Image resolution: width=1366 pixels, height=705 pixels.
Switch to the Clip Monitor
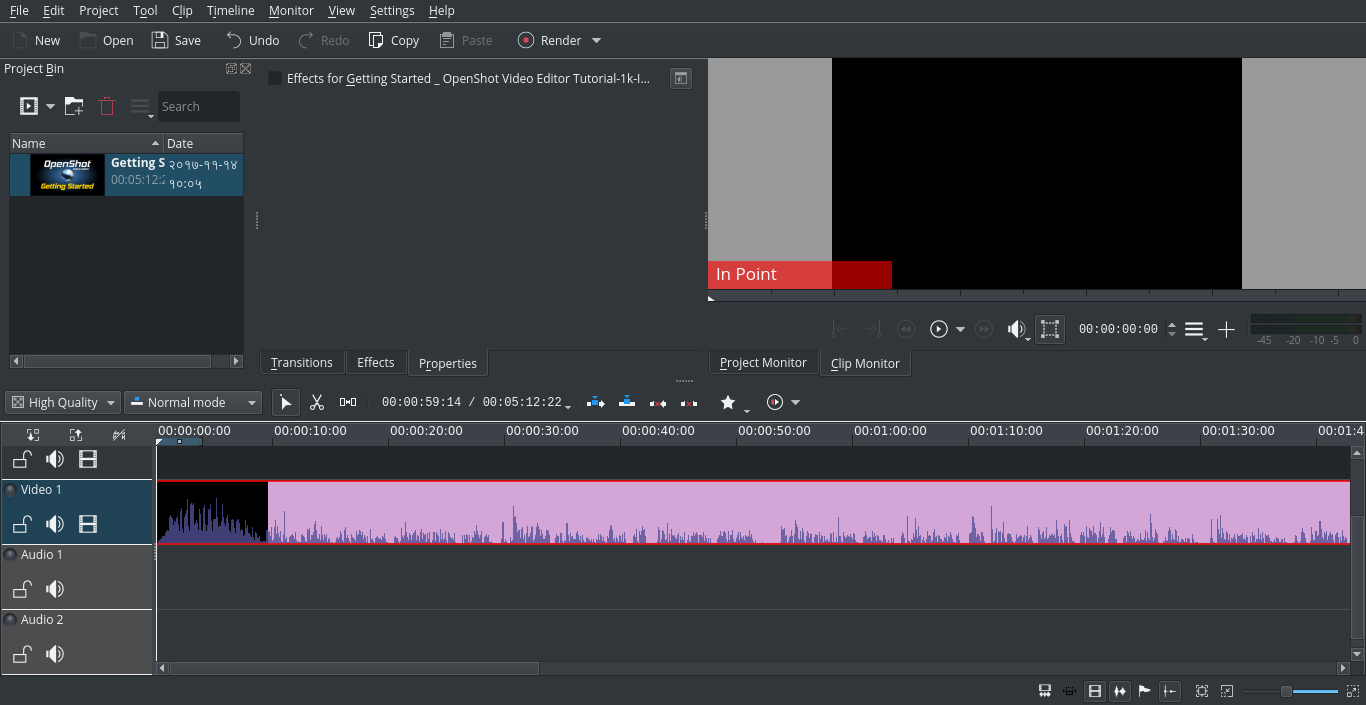(865, 362)
